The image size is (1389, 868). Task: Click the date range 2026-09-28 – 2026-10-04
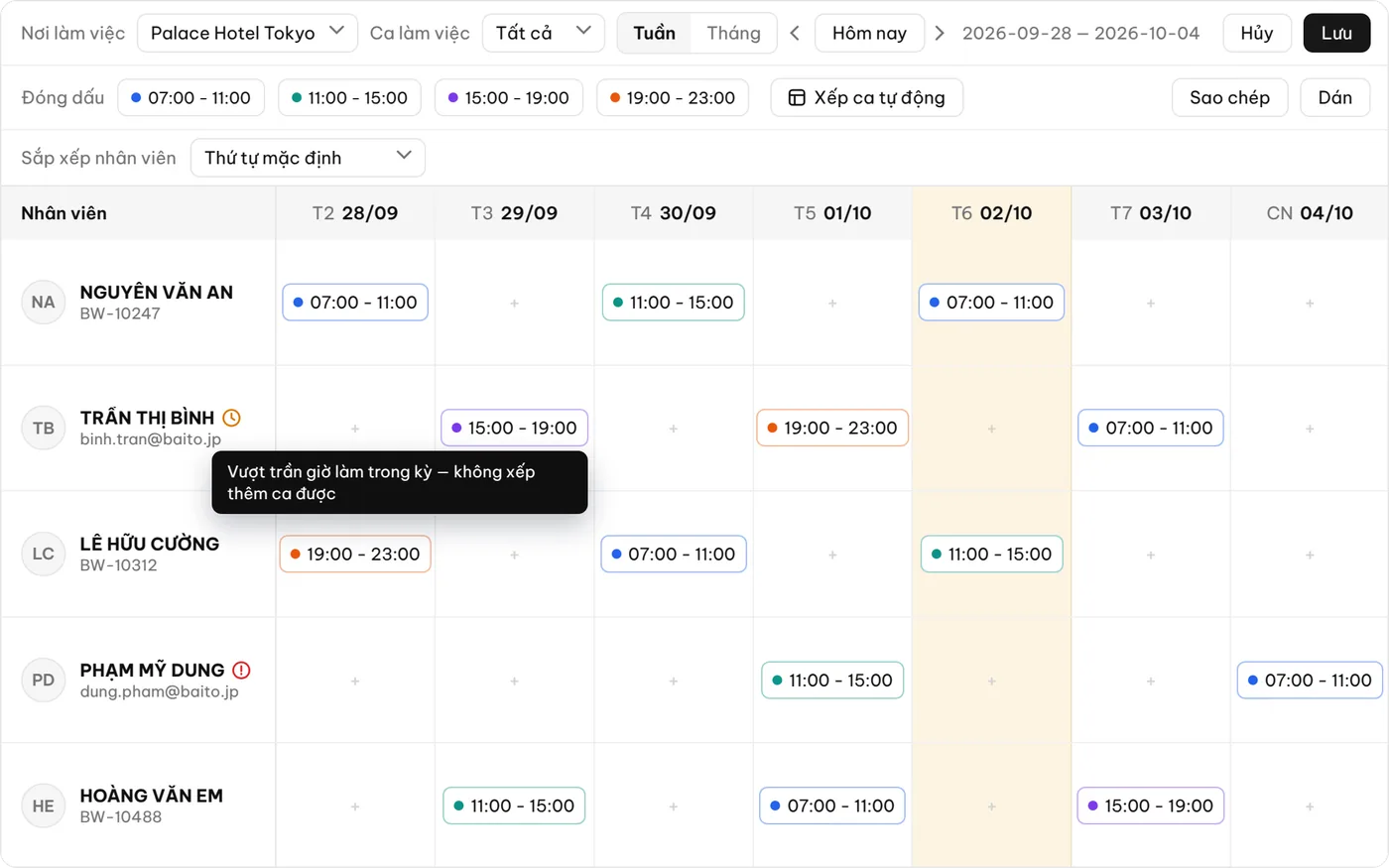[x=1080, y=33]
